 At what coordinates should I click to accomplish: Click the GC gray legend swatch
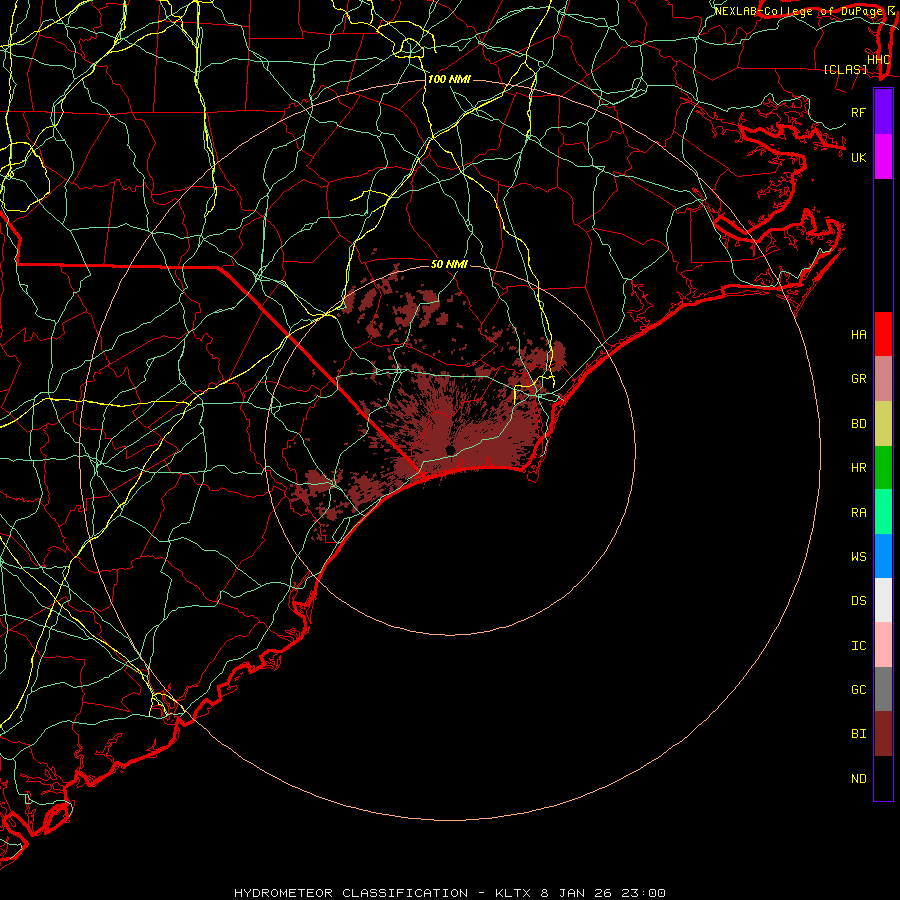point(883,689)
